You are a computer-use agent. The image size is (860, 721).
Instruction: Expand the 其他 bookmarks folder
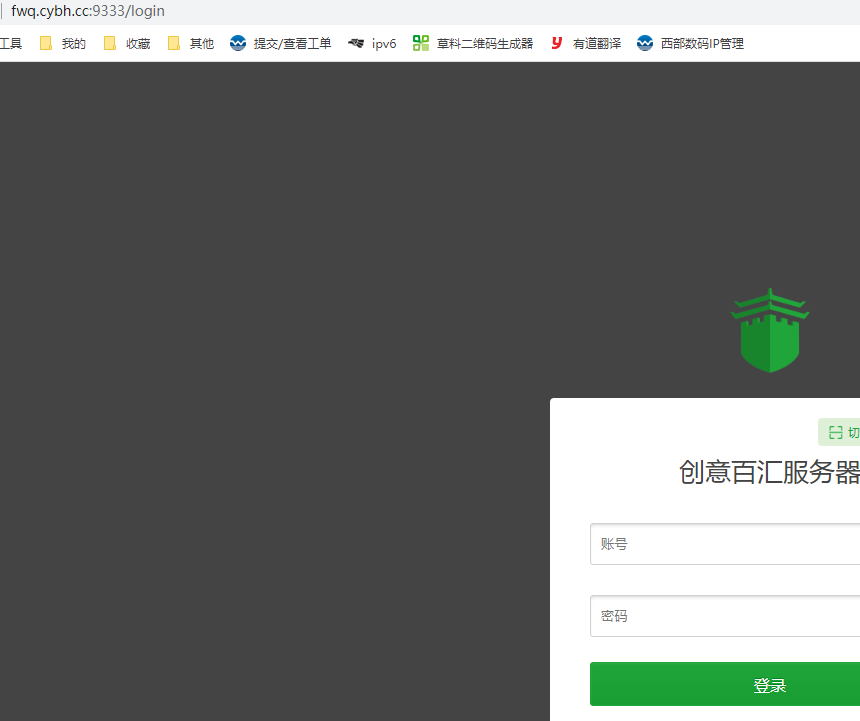tap(202, 43)
